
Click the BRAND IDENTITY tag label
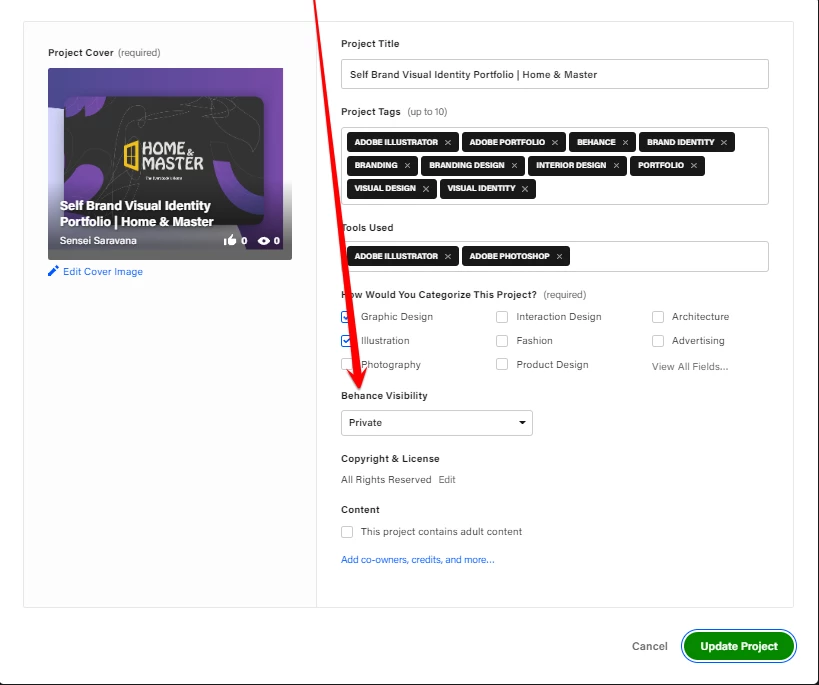680,142
